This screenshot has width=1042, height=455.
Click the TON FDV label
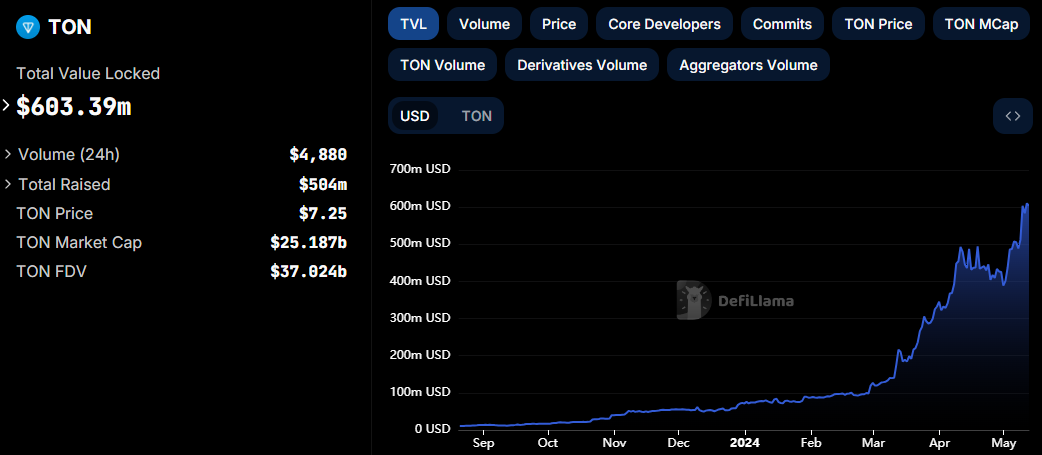[x=51, y=272]
